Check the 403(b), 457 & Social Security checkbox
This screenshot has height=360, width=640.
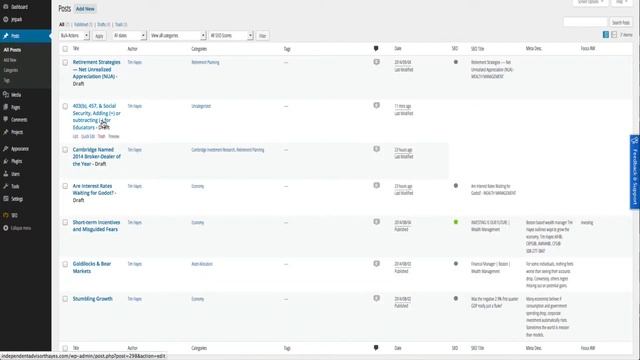65,106
